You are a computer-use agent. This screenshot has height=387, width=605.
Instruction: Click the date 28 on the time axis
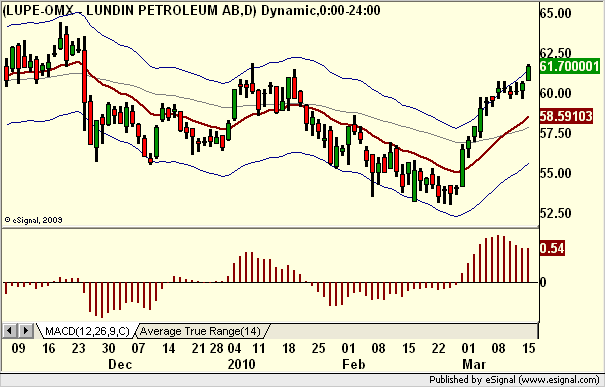216,348
